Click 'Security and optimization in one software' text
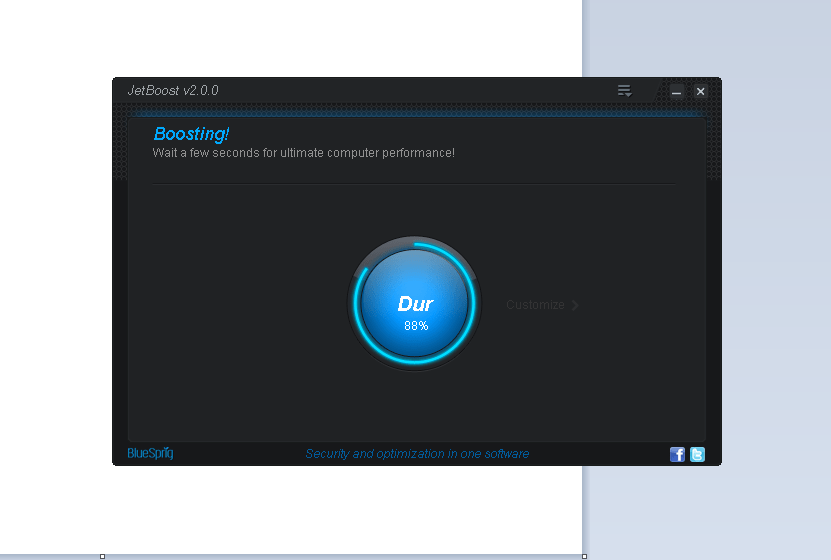Screen dimensions: 831x560 (x=417, y=454)
